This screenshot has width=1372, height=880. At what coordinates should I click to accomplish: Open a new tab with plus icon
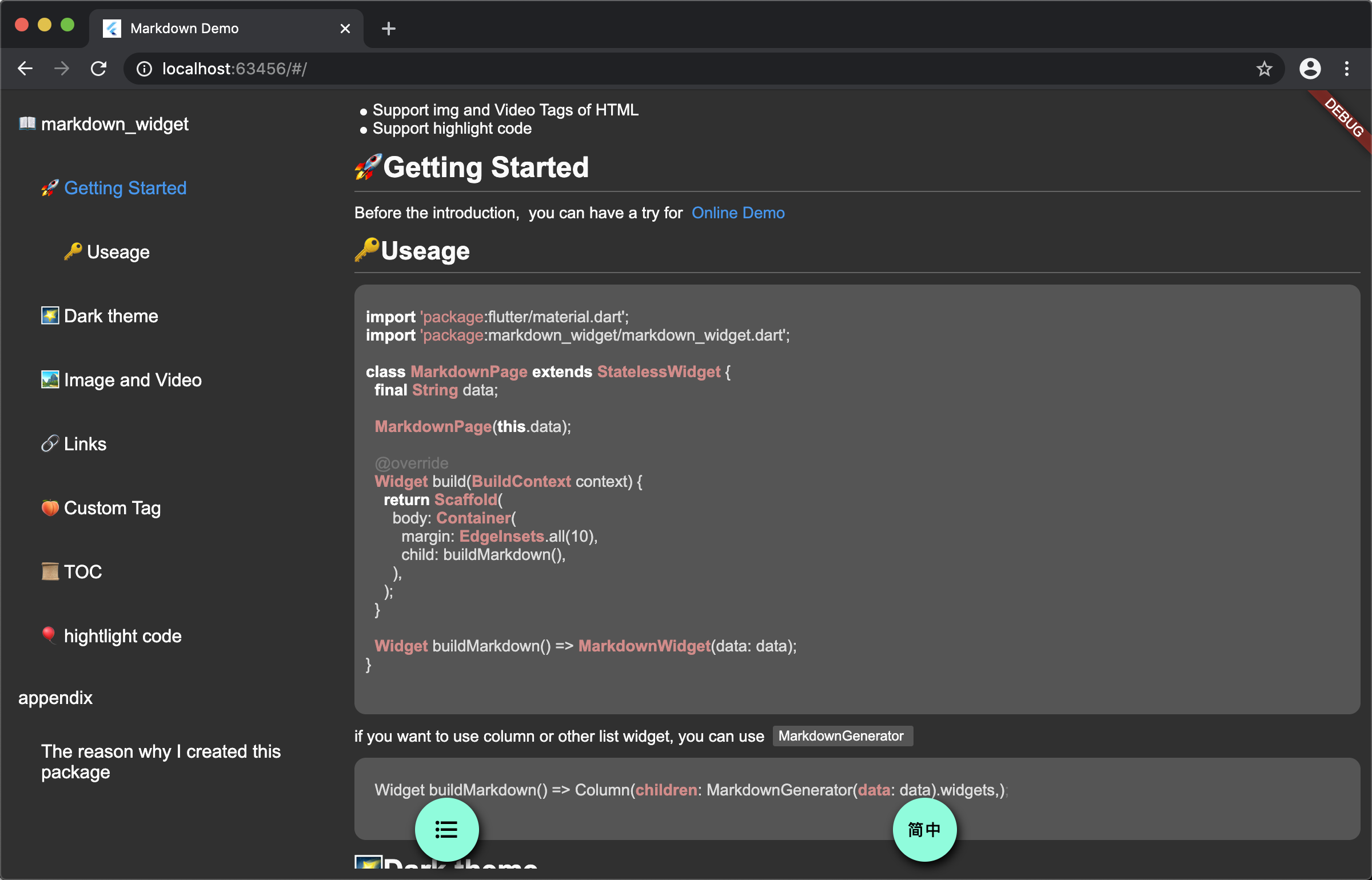[x=388, y=28]
